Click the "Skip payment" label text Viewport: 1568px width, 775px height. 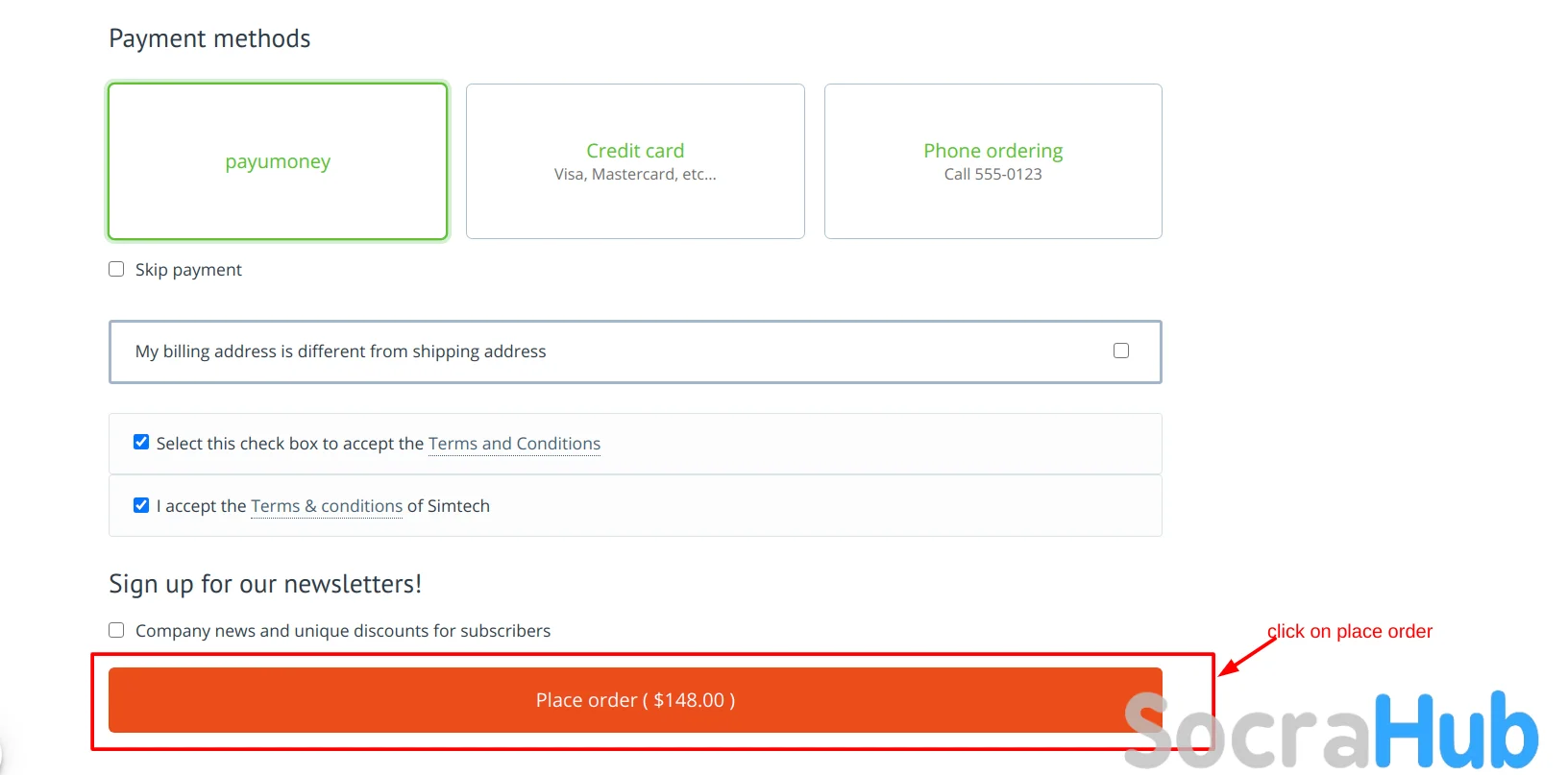point(188,270)
